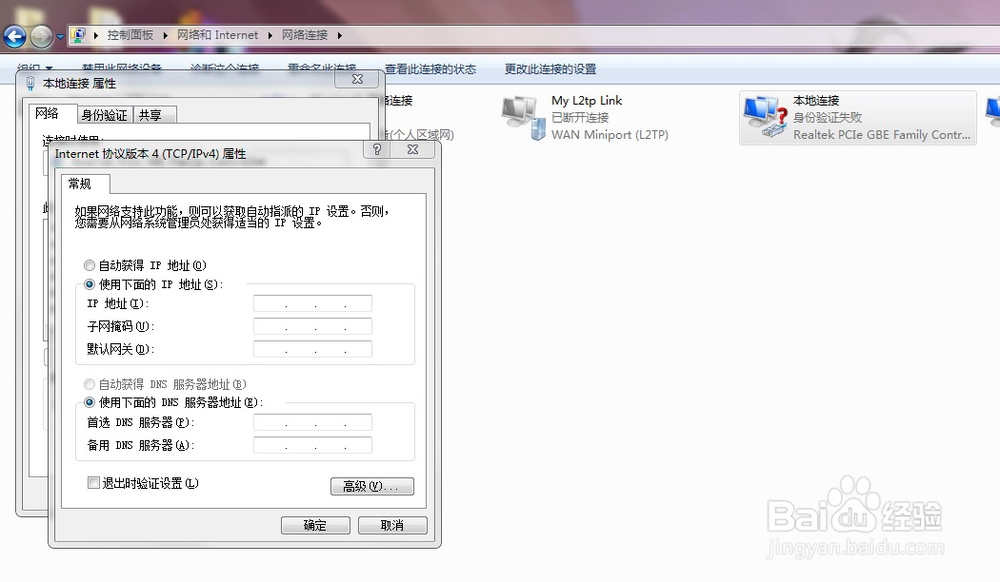The image size is (1000, 582).
Task: Click the IP 地址 input field
Action: 311,303
